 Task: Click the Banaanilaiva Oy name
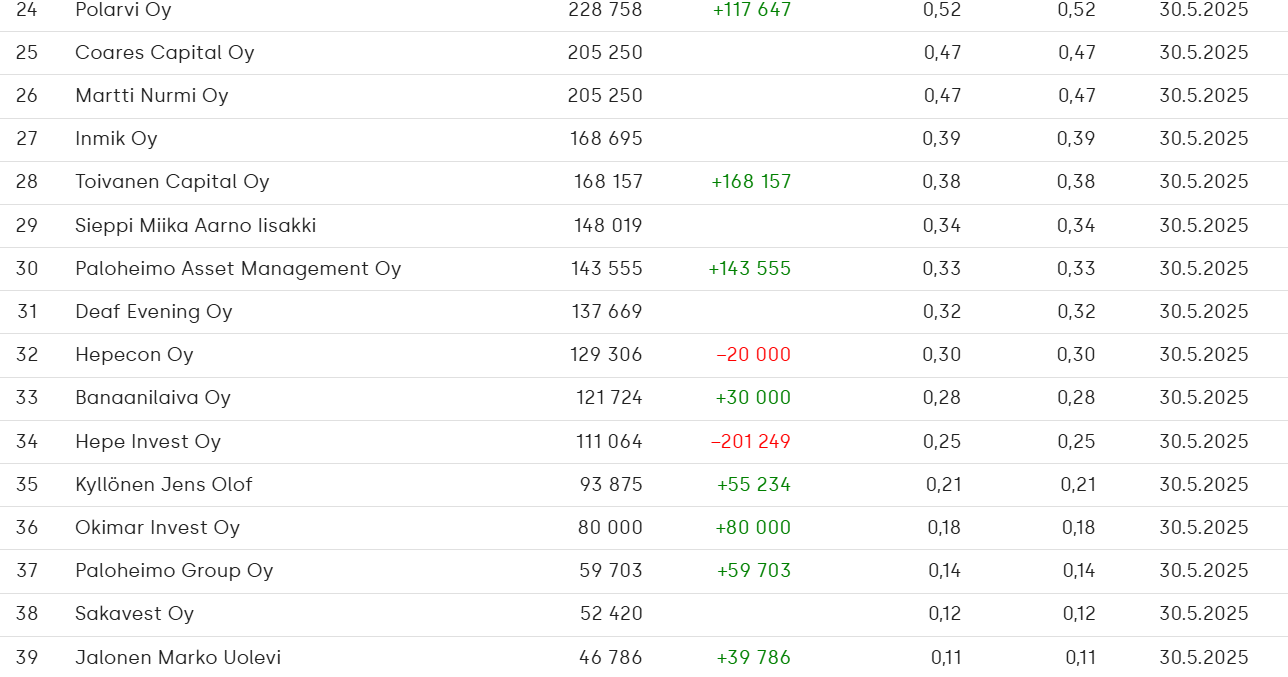(x=153, y=398)
